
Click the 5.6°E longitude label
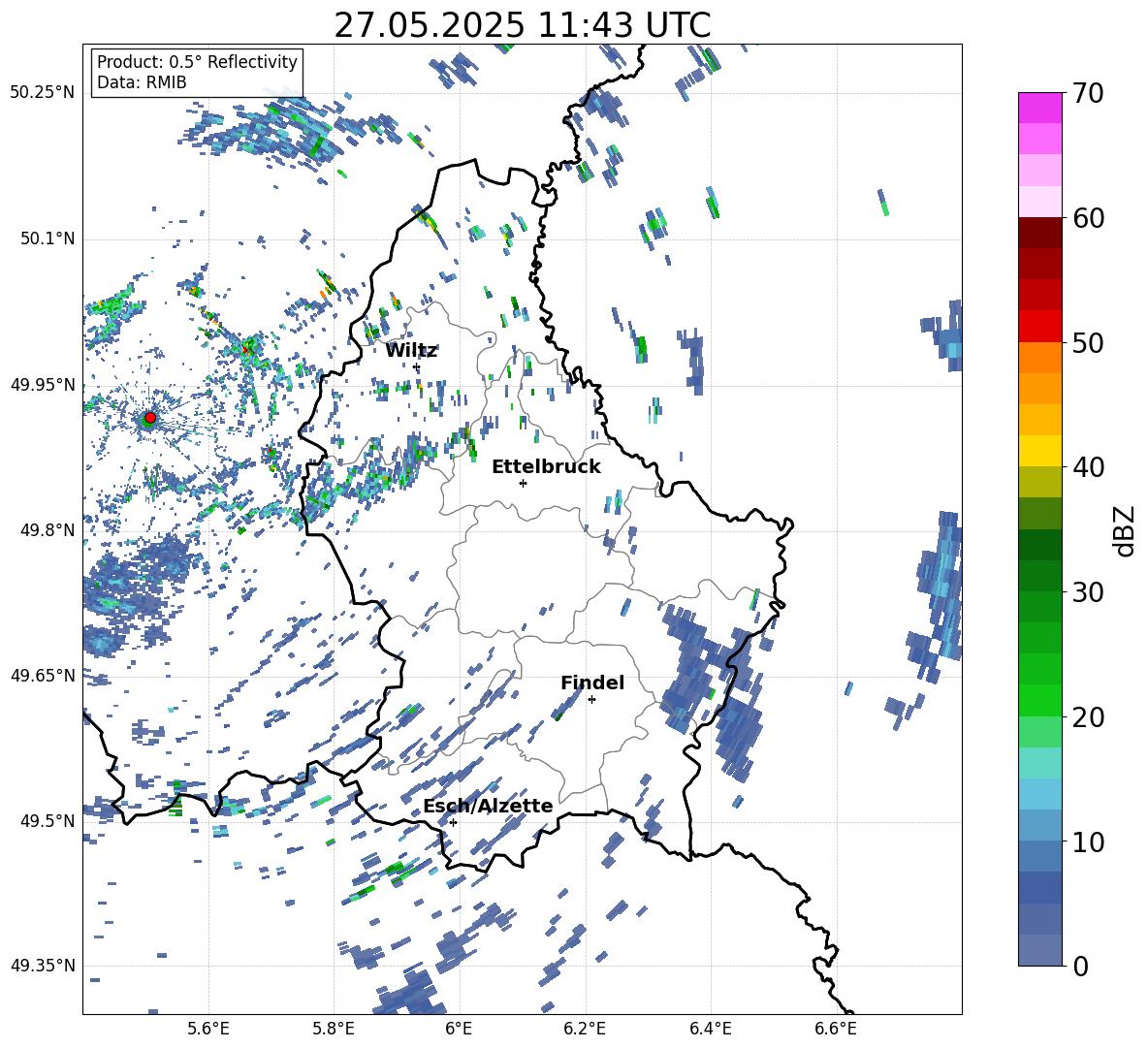(x=207, y=1029)
